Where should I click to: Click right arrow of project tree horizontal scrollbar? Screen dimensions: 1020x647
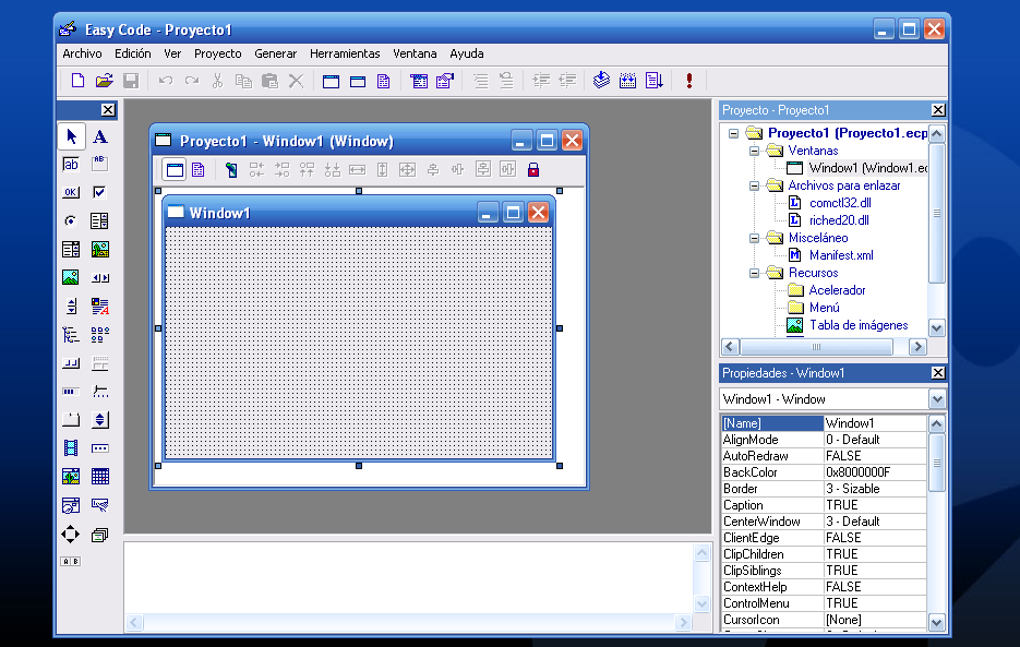(918, 347)
